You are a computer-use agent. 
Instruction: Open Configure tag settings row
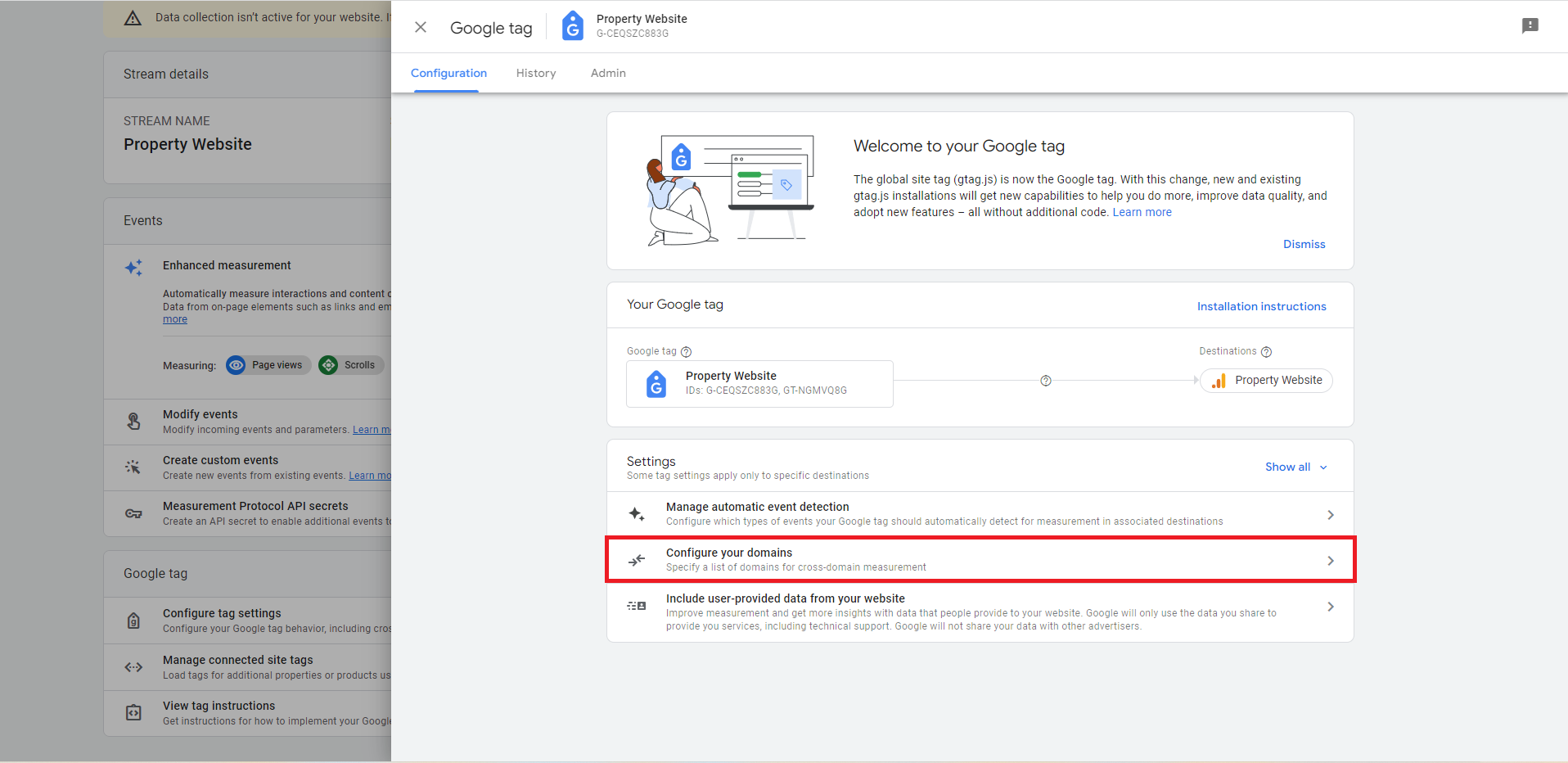pos(248,621)
